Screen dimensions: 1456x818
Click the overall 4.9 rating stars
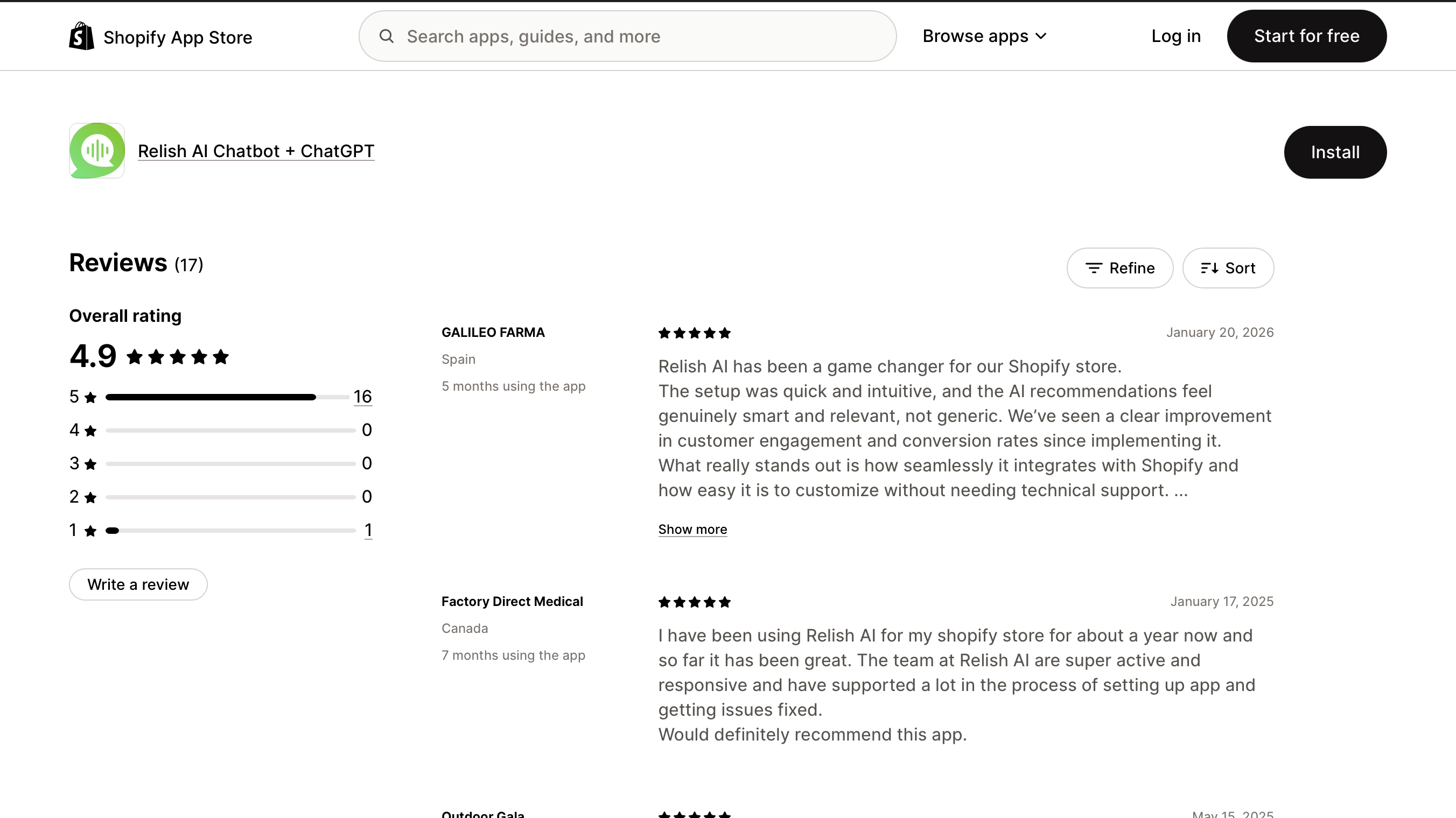(x=178, y=356)
